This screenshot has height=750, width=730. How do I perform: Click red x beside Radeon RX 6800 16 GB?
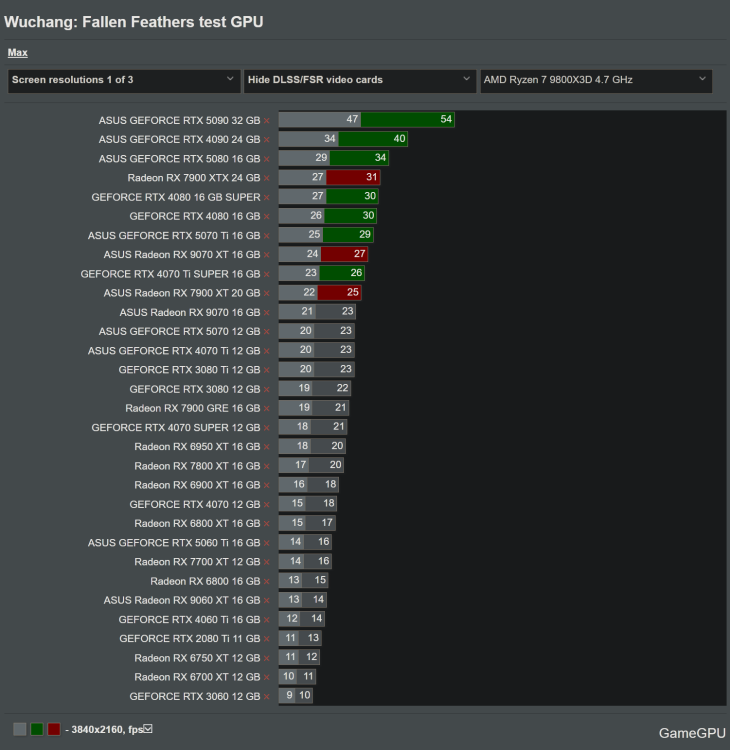tap(266, 582)
